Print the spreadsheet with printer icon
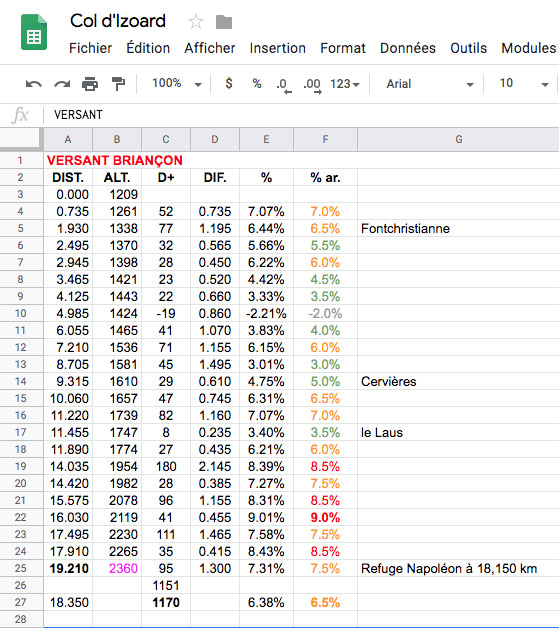Screen dimensions: 559x628 90,84
